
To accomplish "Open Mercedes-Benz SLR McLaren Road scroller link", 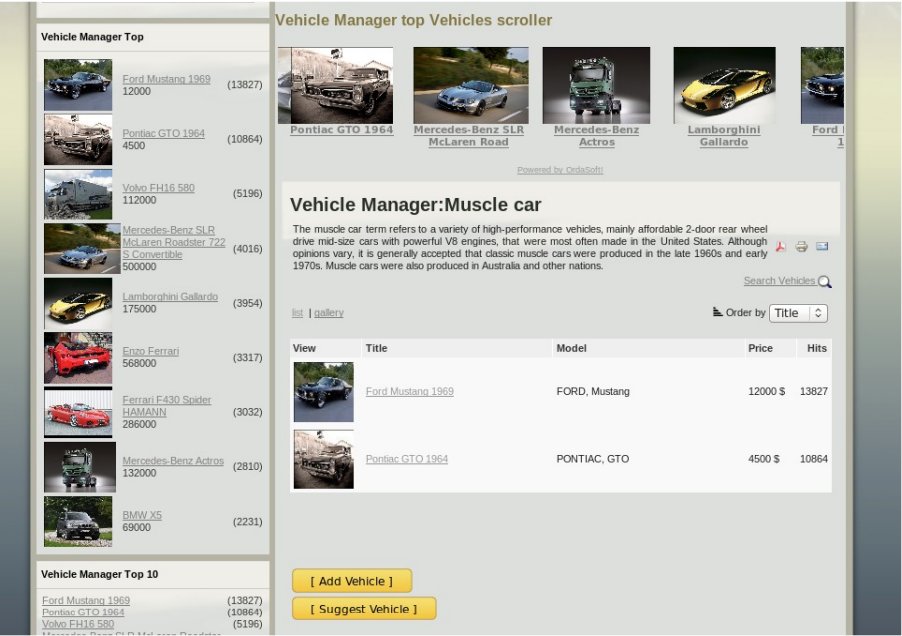I will click(x=468, y=136).
